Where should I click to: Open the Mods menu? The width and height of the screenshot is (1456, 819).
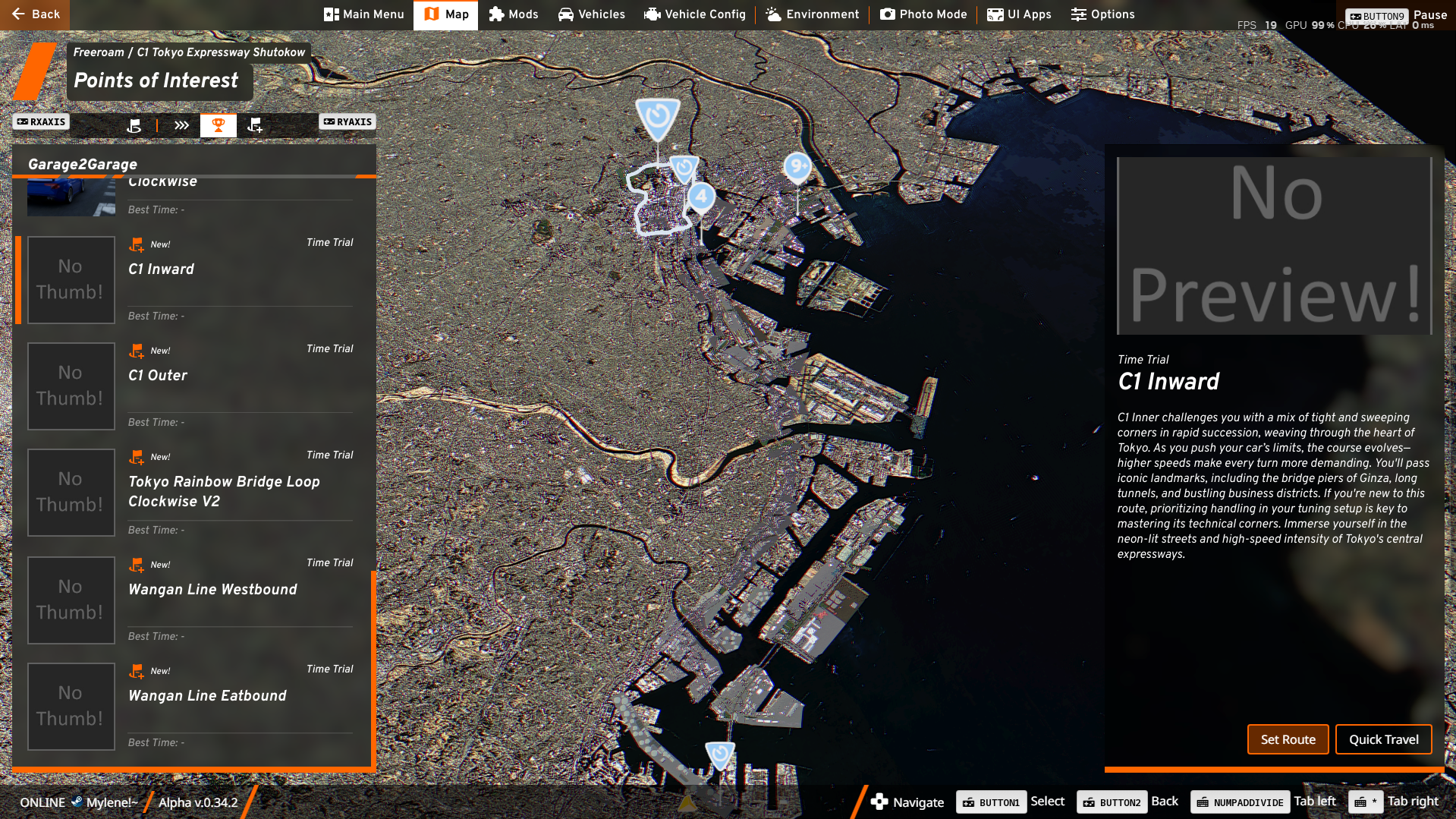coord(514,14)
